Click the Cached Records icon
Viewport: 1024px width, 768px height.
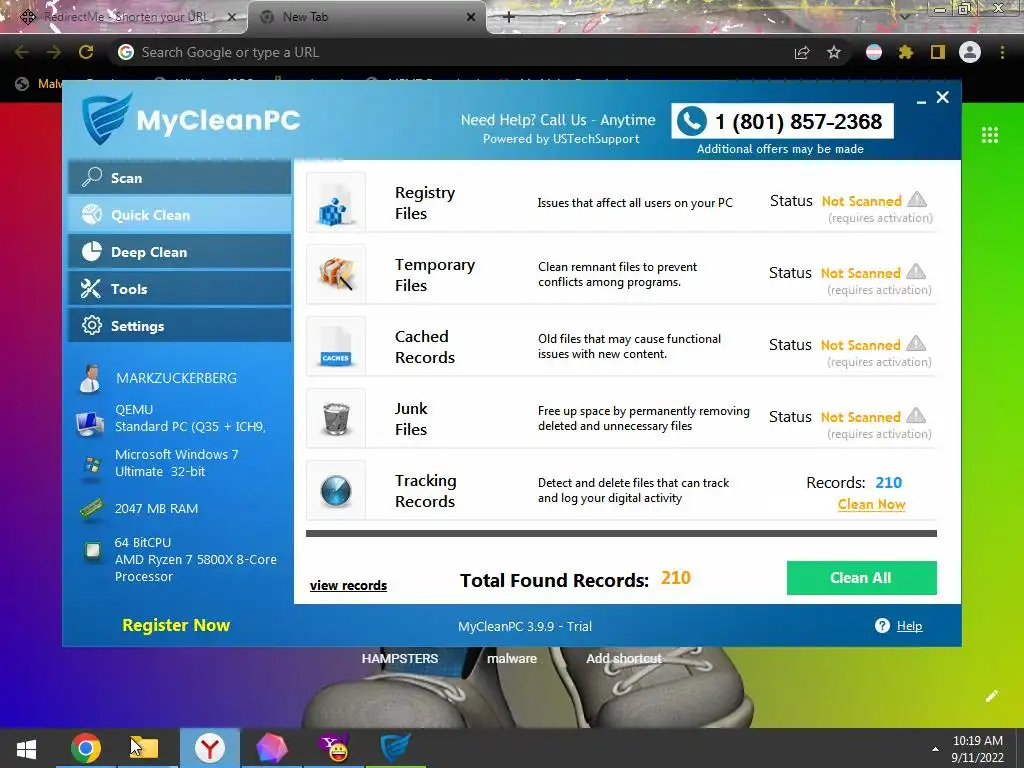[x=336, y=346]
